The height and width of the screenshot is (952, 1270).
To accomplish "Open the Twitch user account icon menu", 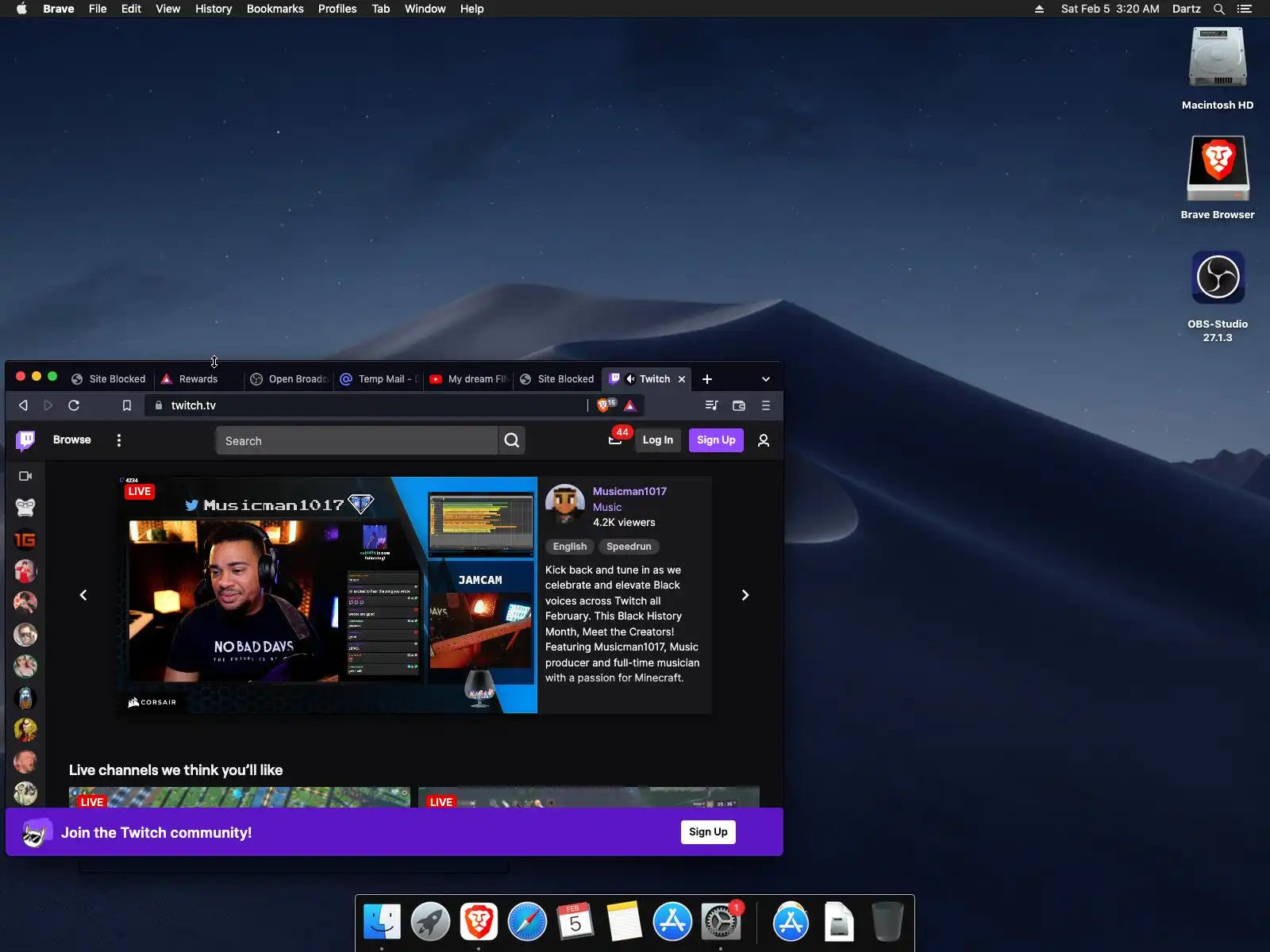I will (x=764, y=440).
